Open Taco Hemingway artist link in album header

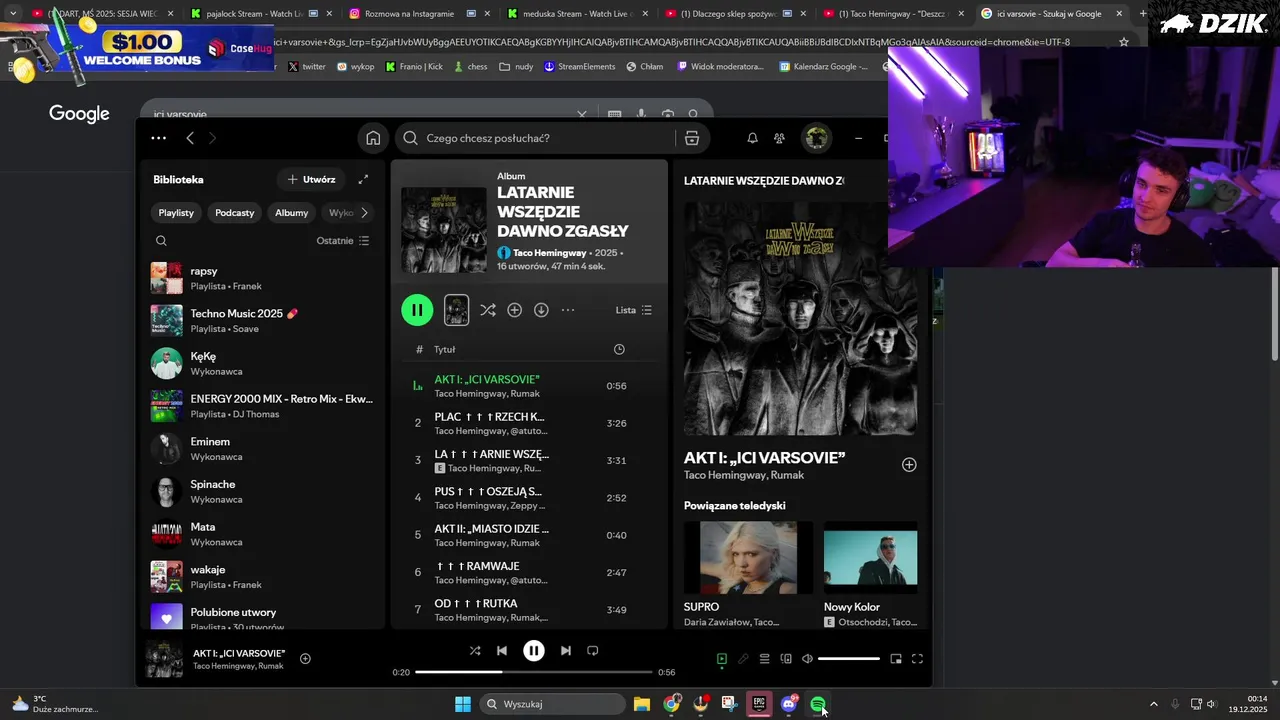coord(550,253)
